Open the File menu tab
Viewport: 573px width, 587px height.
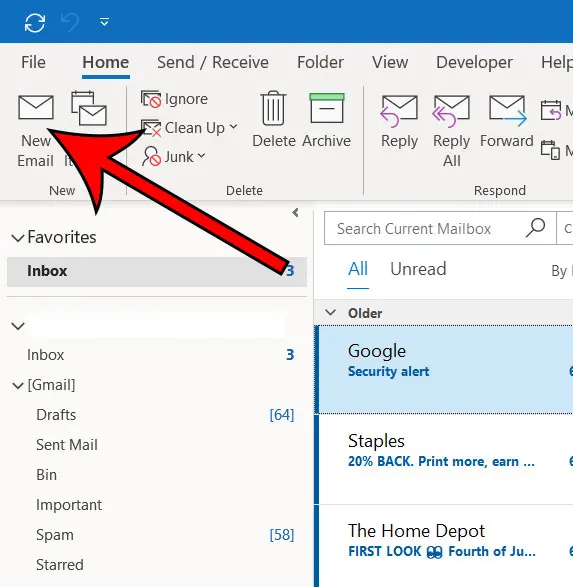click(x=33, y=62)
